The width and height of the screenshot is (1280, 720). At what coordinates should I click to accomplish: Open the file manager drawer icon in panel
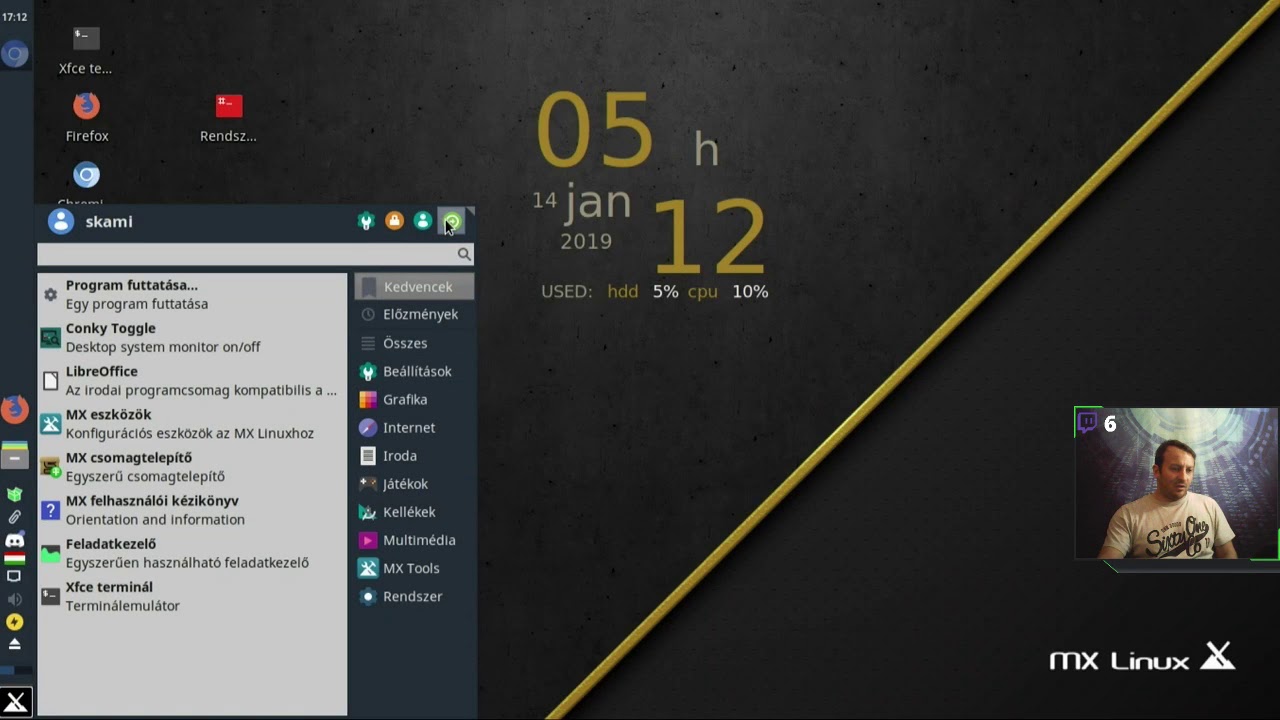[x=15, y=455]
